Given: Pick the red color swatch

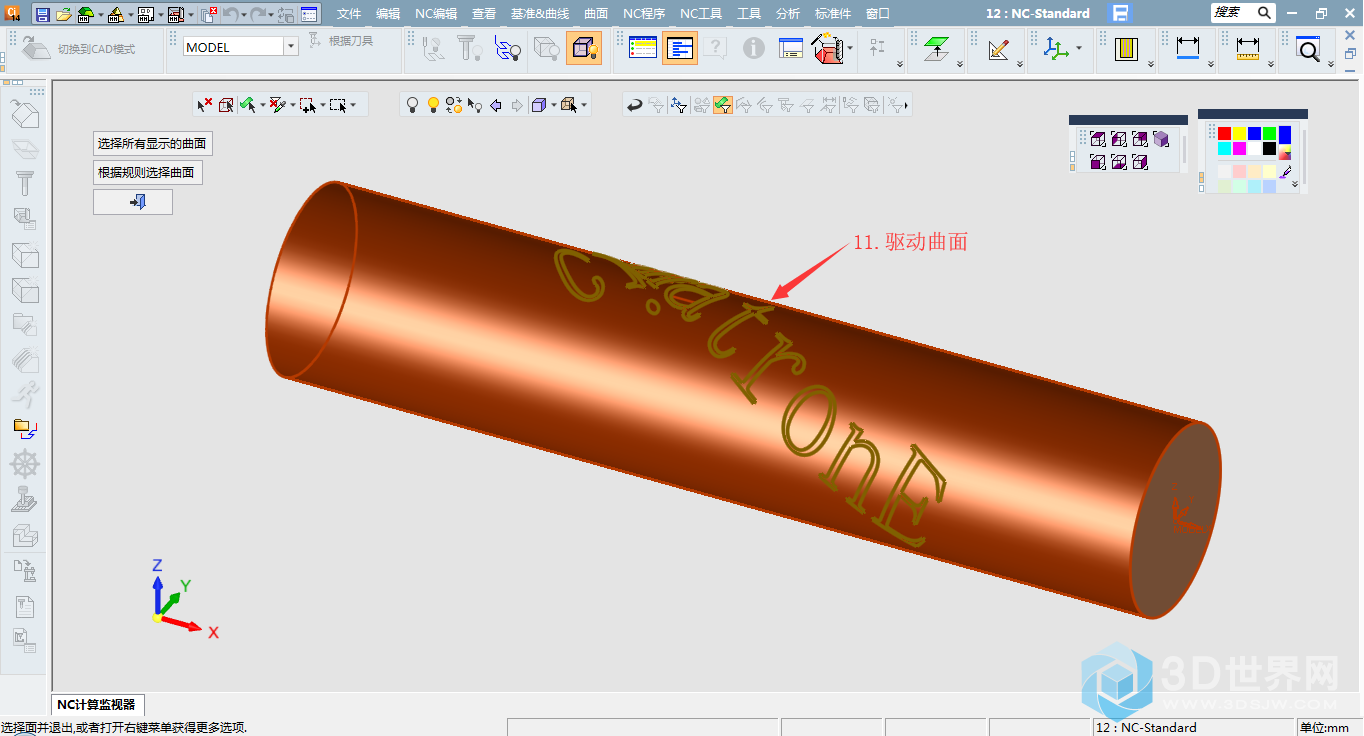Looking at the screenshot, I should [x=1224, y=134].
